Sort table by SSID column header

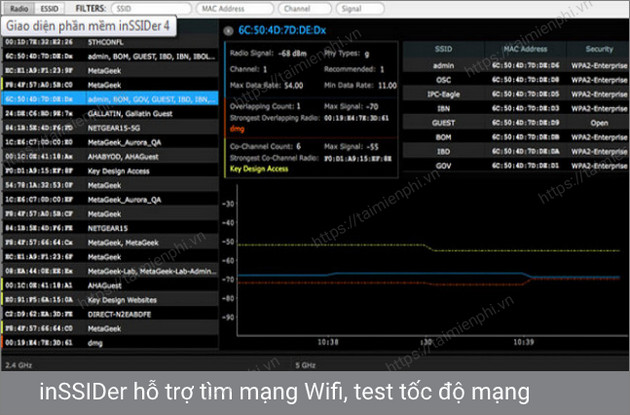(x=444, y=47)
